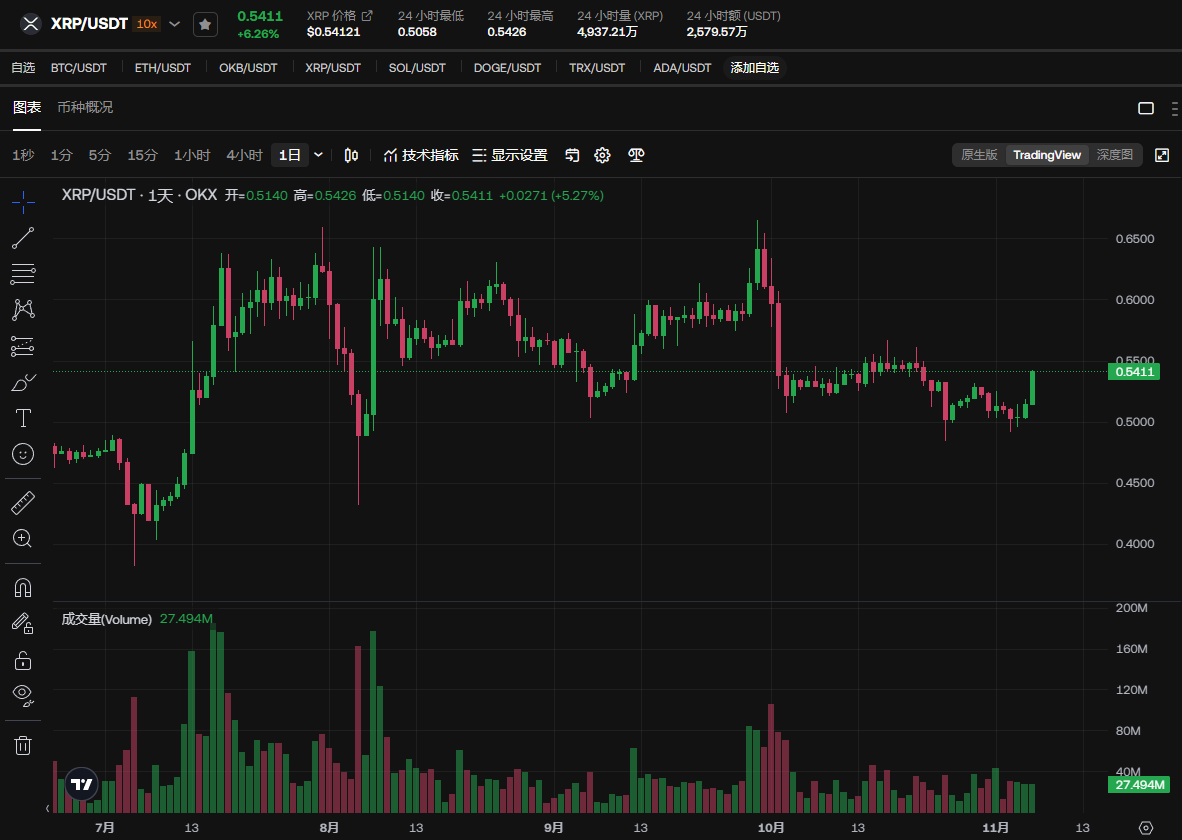Click the 添加自选 button
Viewport: 1182px width, 840px height.
754,68
